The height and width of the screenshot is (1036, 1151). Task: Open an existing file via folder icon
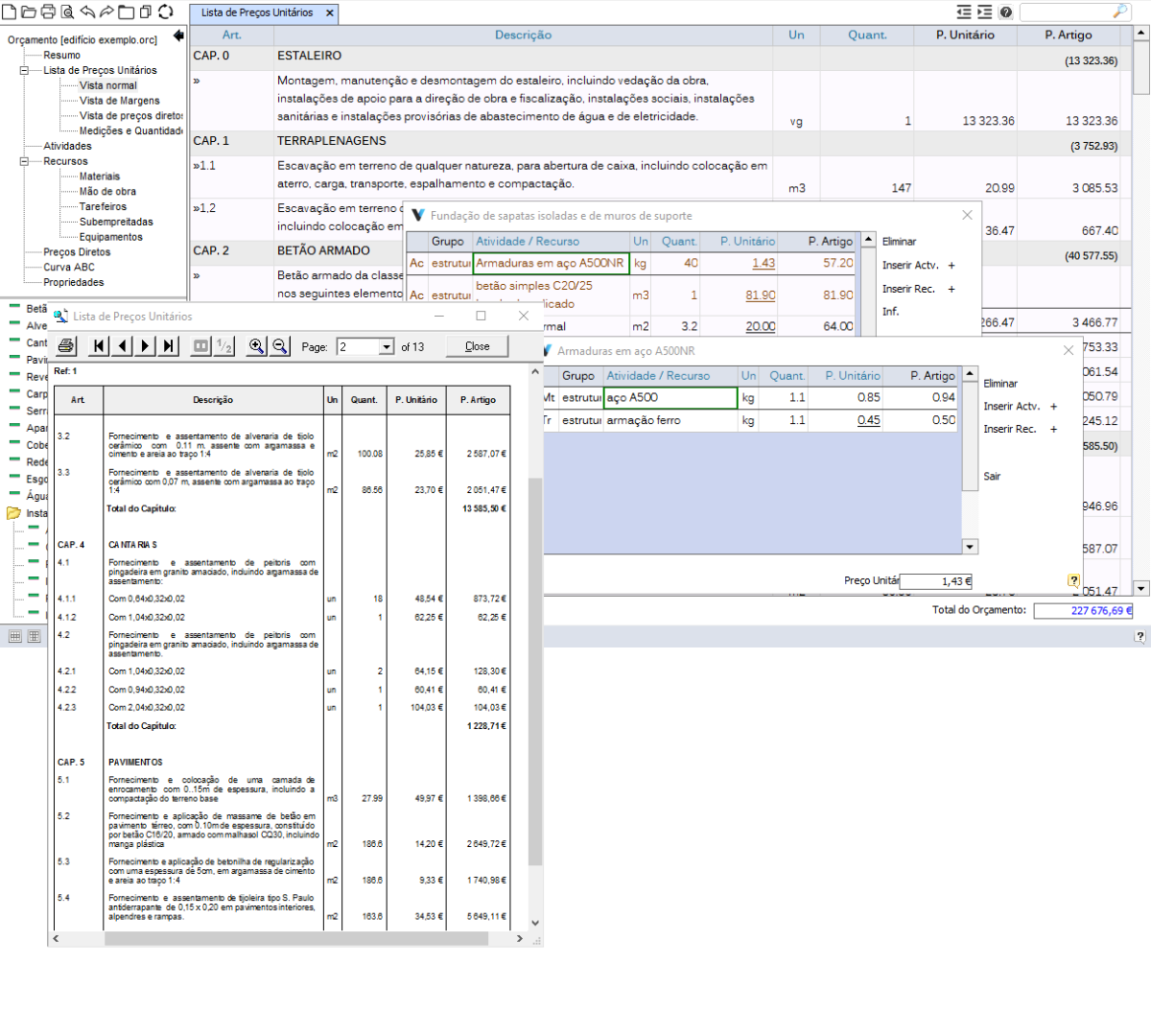coord(28,12)
